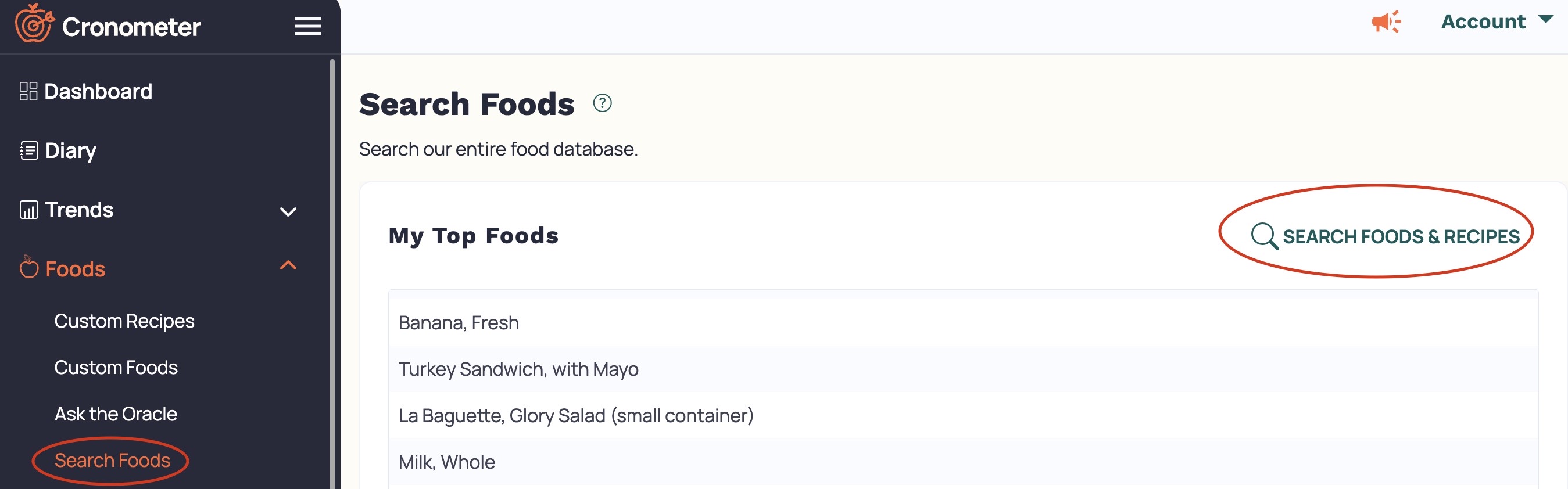Select the Dashboard grid icon
Screen dimensions: 1568x489
tap(27, 91)
